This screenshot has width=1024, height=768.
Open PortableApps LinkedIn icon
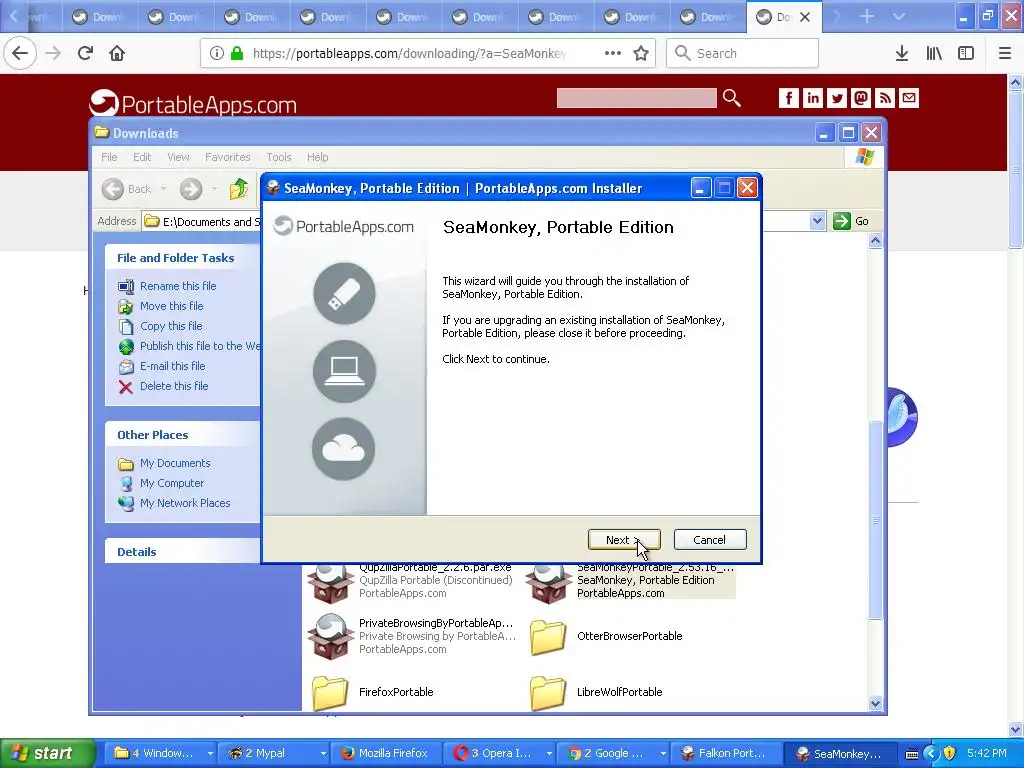[812, 98]
